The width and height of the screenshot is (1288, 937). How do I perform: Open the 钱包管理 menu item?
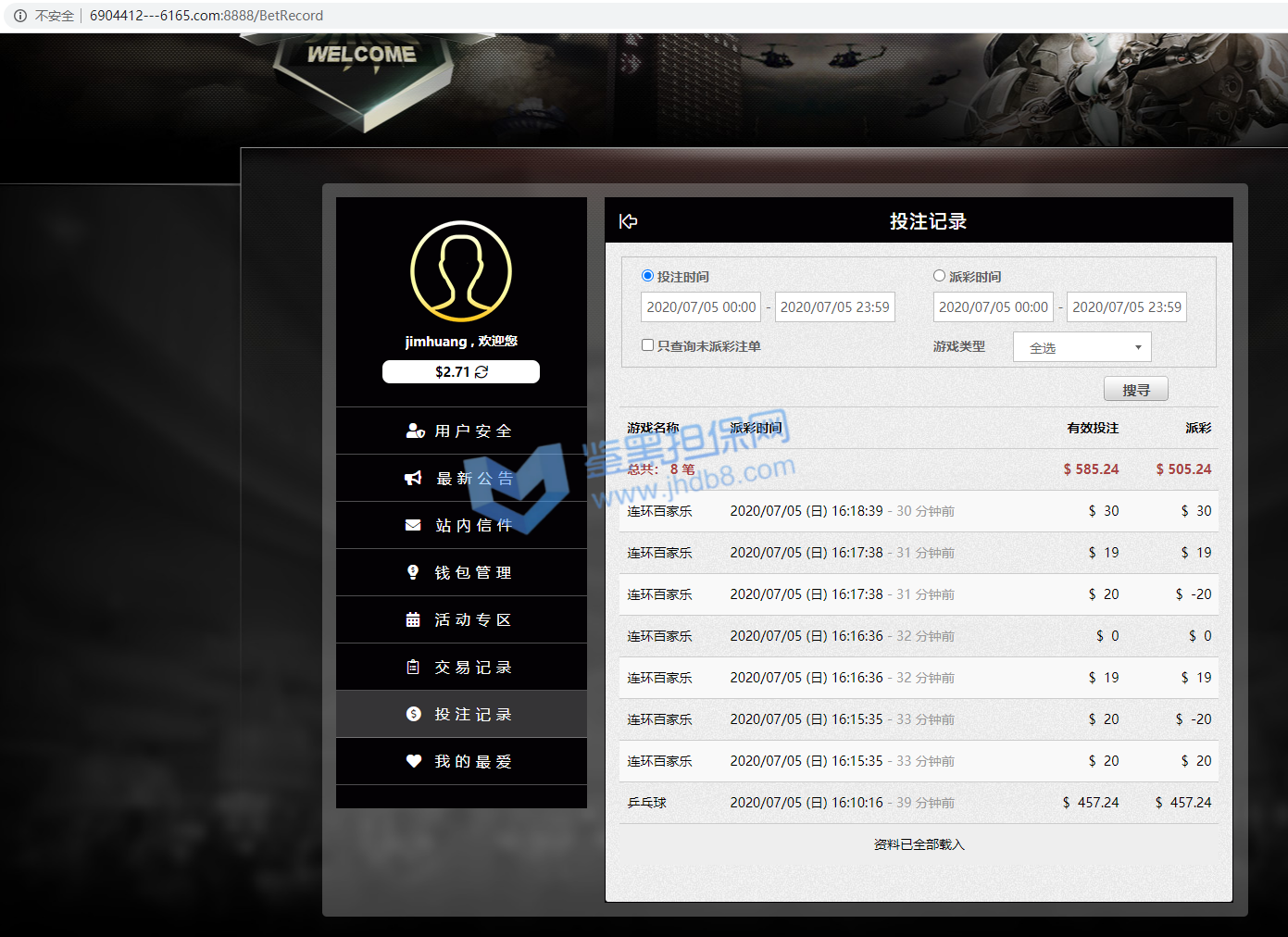(461, 573)
